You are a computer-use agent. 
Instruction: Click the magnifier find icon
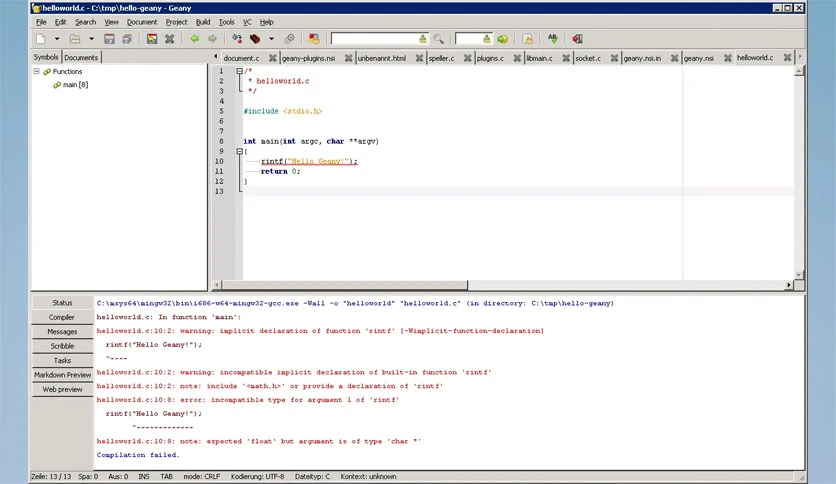pyautogui.click(x=438, y=39)
